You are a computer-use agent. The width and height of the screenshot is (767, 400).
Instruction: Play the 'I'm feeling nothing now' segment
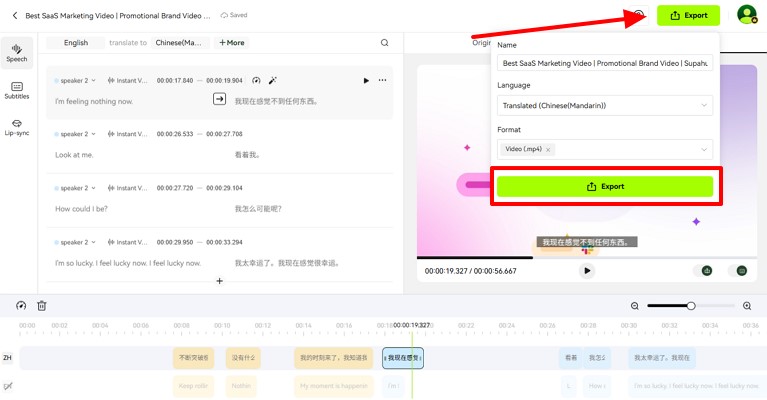pyautogui.click(x=366, y=80)
